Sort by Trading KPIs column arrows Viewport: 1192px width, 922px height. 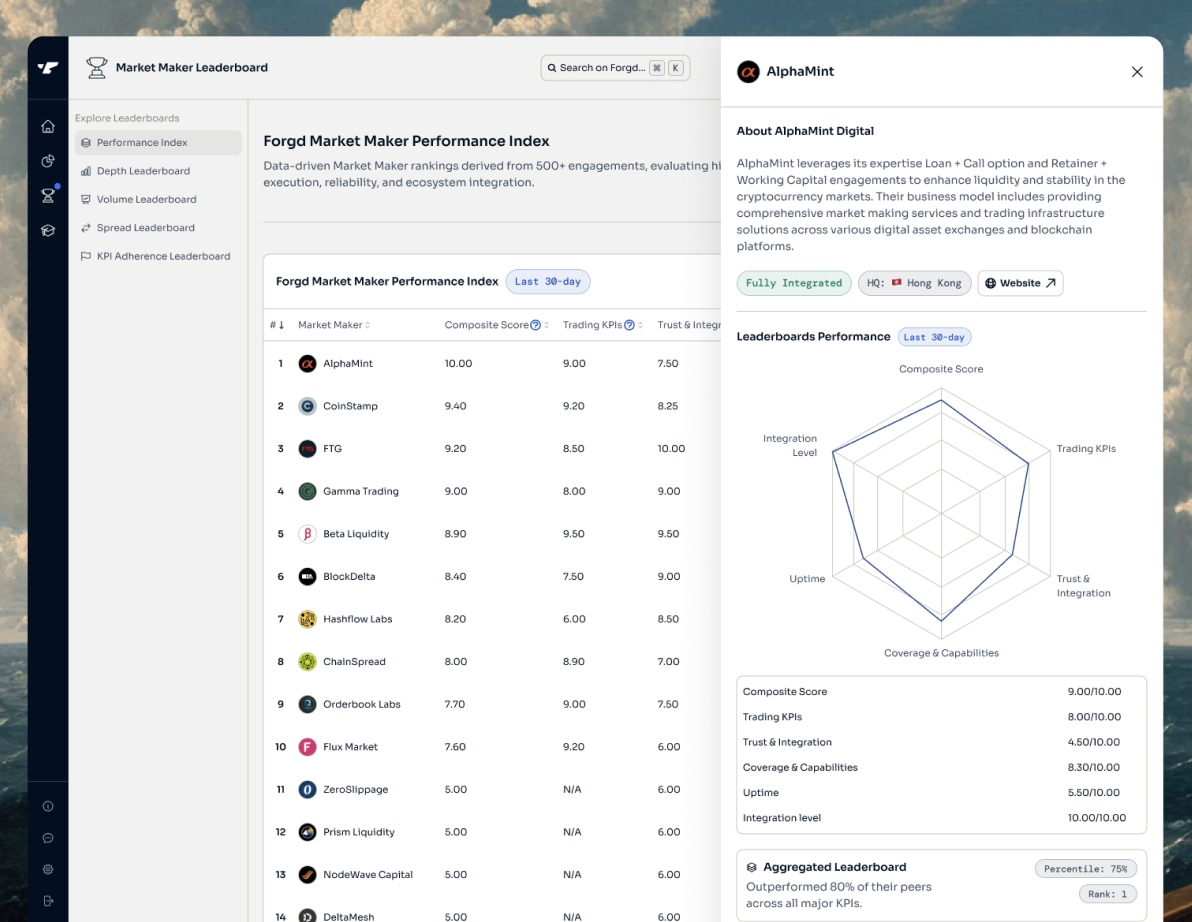pyautogui.click(x=640, y=325)
